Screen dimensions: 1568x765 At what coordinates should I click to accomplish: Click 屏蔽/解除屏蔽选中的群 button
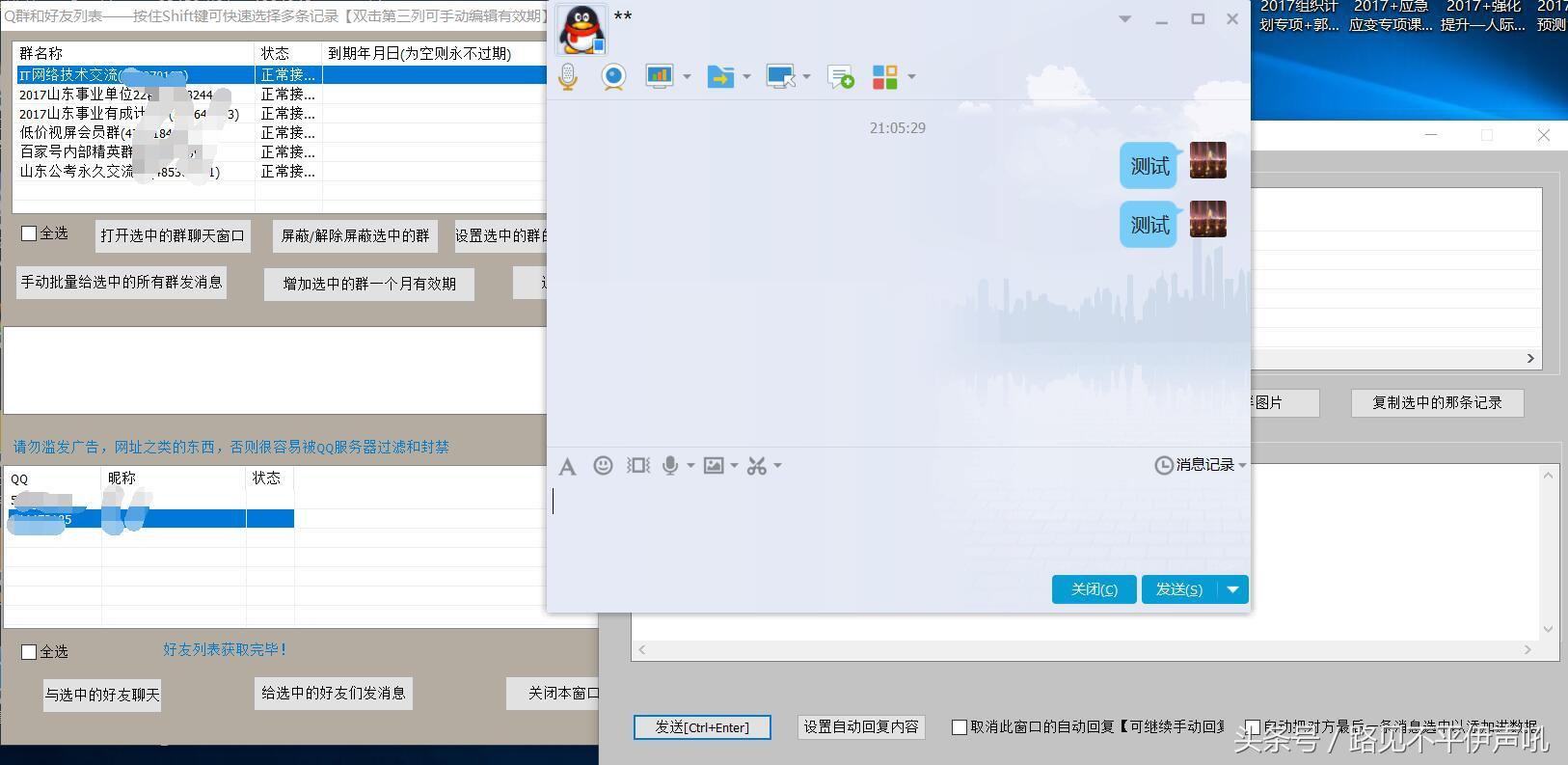point(355,235)
